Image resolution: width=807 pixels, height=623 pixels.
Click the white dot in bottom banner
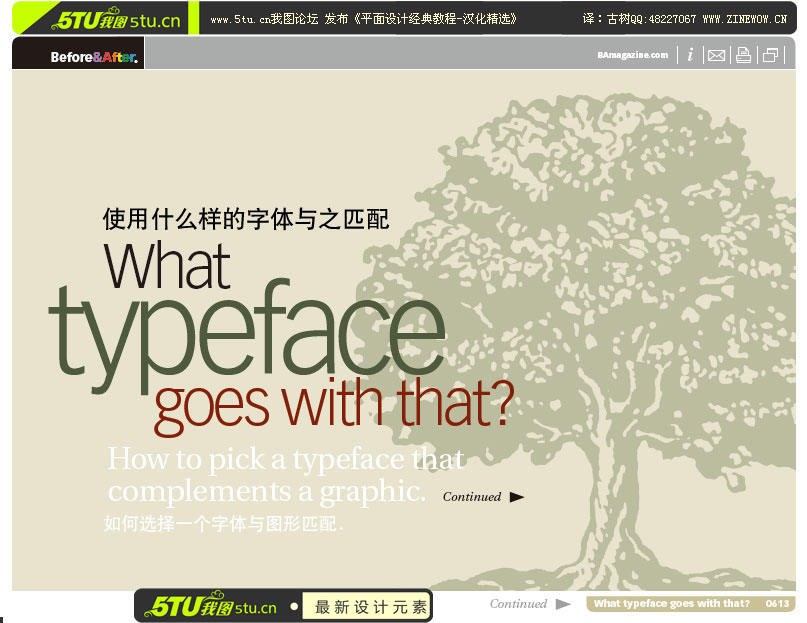pyautogui.click(x=294, y=607)
